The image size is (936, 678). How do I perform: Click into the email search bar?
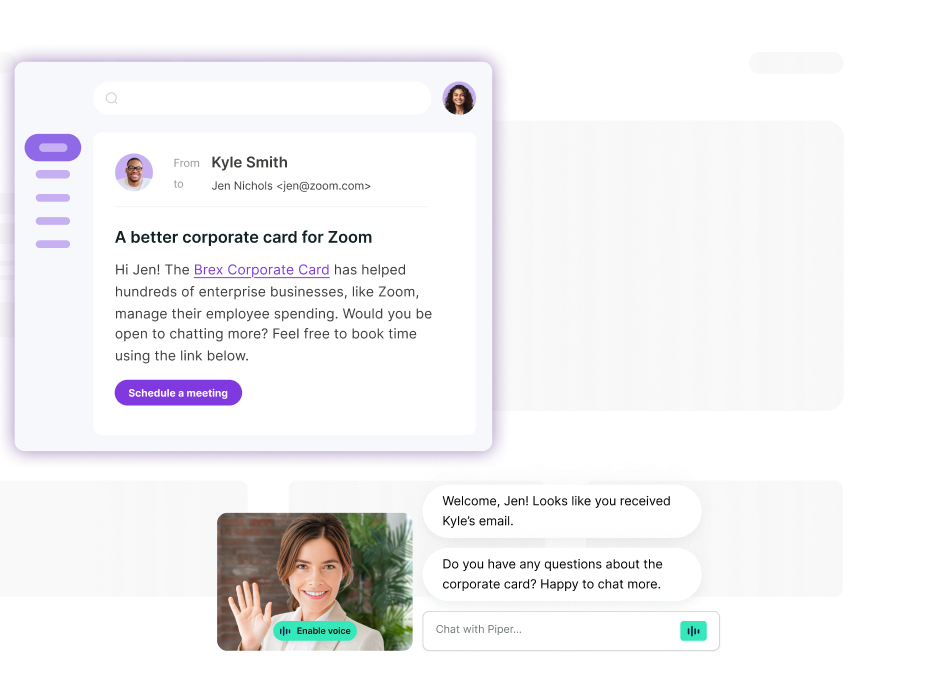[x=262, y=98]
